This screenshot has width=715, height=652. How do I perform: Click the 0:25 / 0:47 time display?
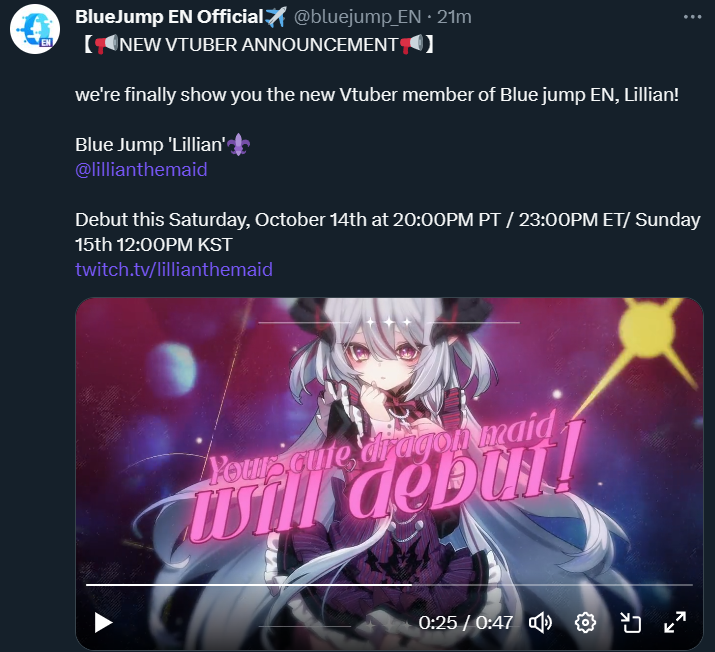[466, 623]
